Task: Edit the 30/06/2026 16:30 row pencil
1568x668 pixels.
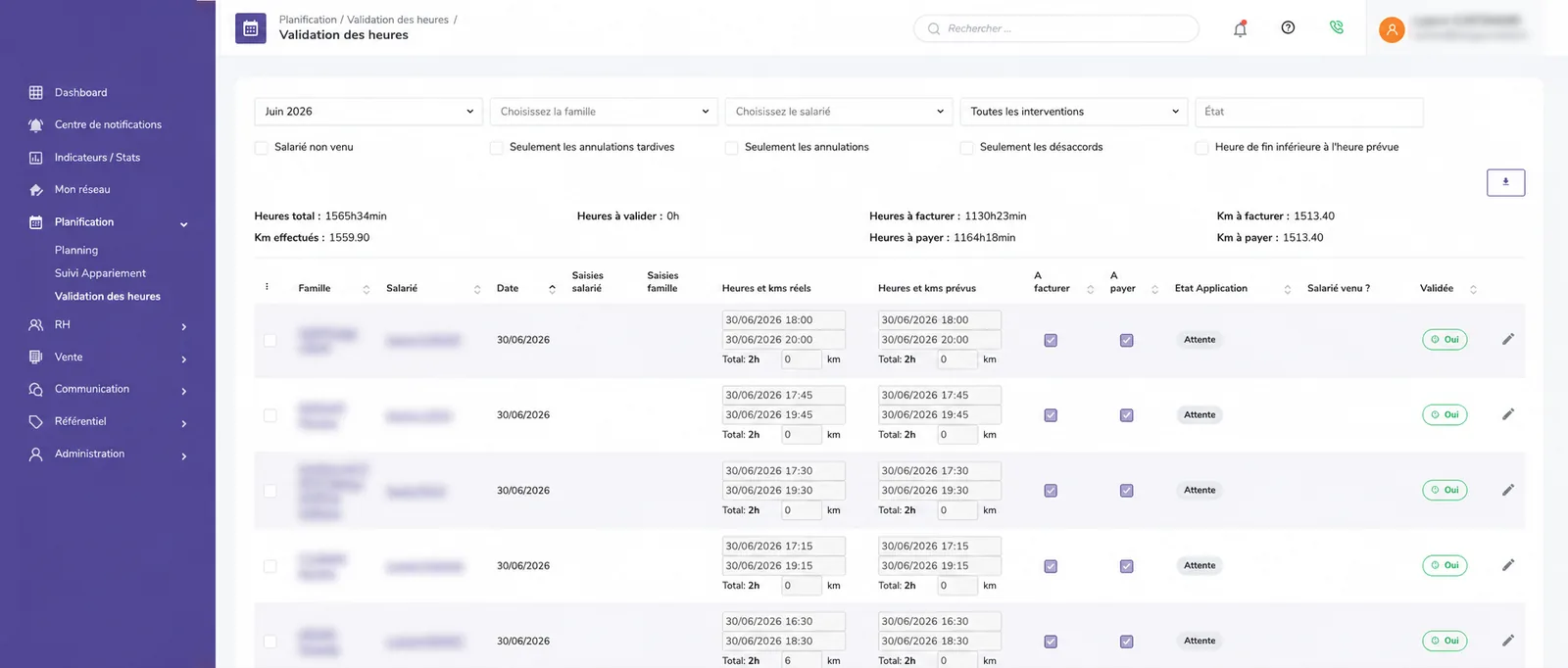Action: [1508, 641]
